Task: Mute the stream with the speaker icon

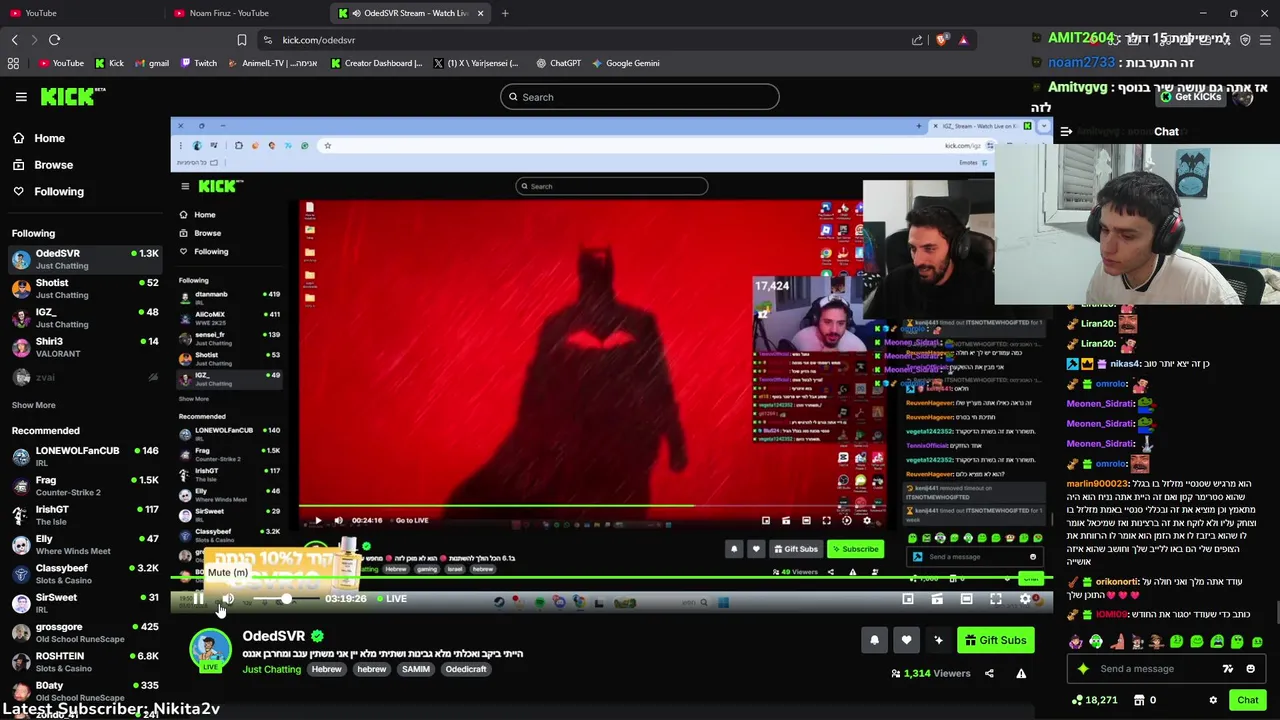Action: click(x=228, y=599)
